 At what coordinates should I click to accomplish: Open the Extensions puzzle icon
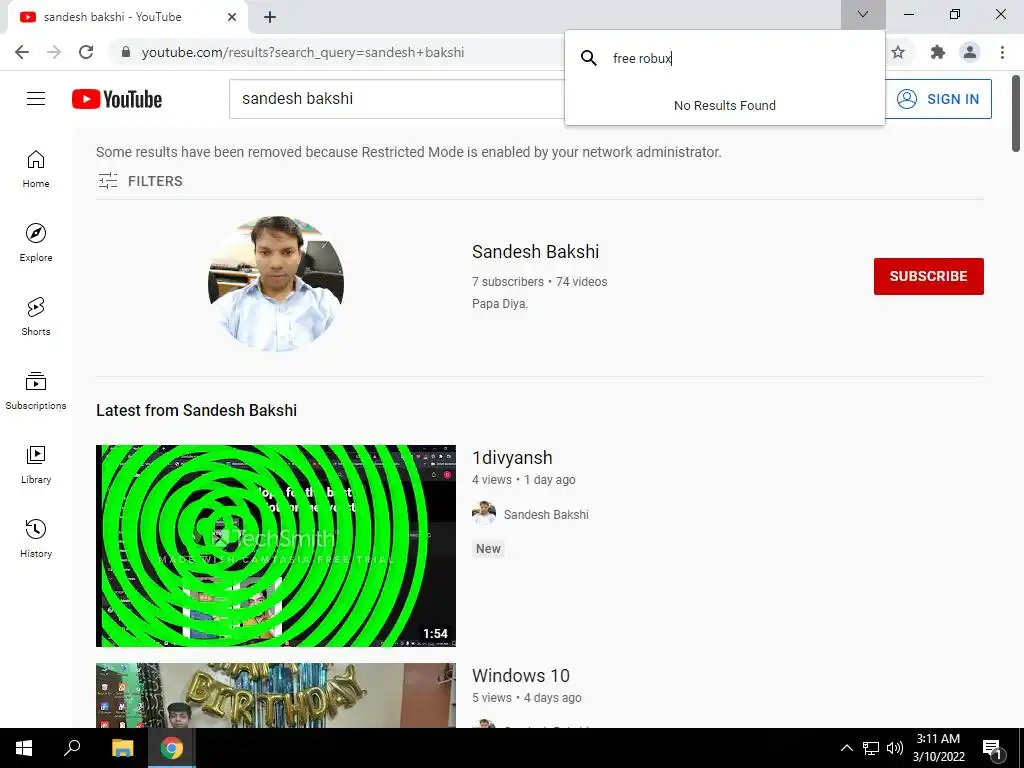[938, 52]
